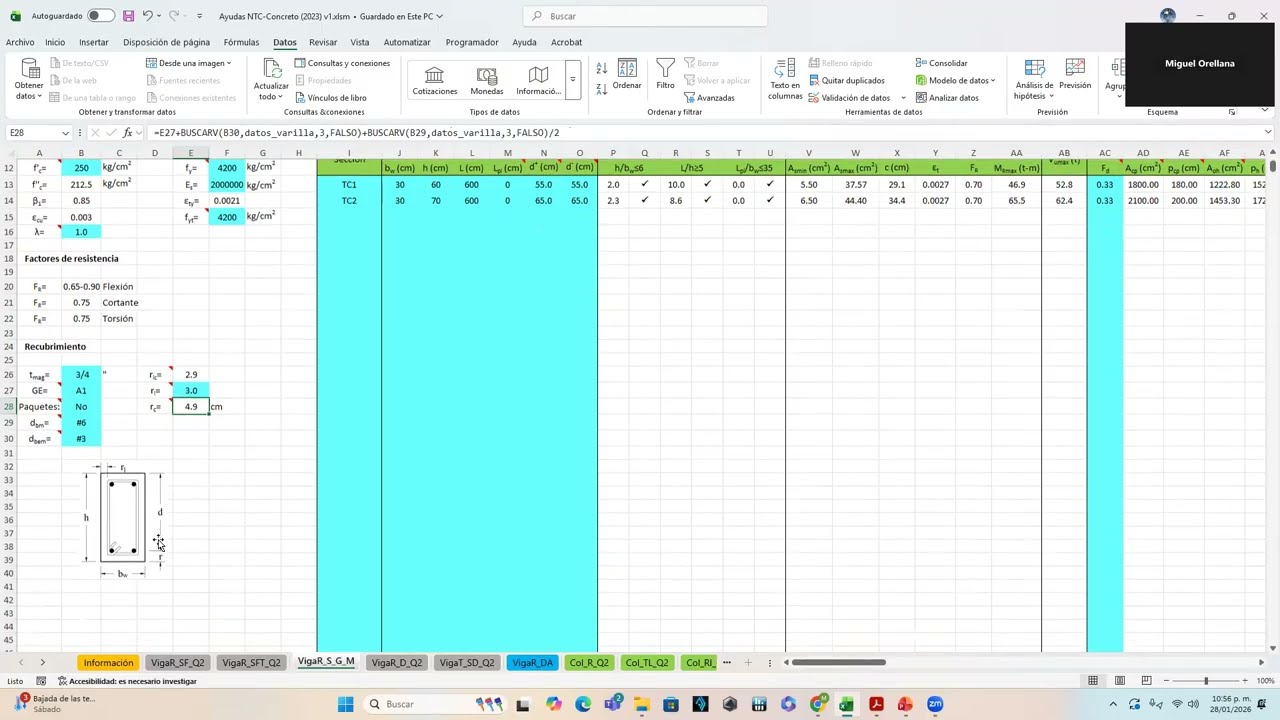Screen dimensions: 1280x720
Task: Open Texto en columnas wizard
Action: click(x=785, y=79)
